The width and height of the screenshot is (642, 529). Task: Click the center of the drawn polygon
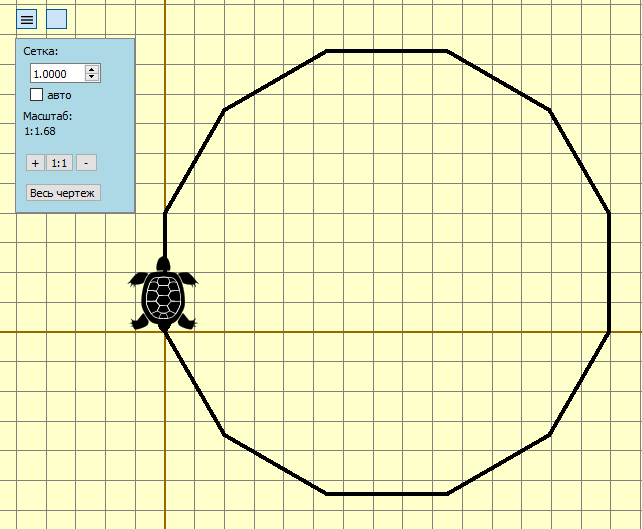(x=387, y=272)
